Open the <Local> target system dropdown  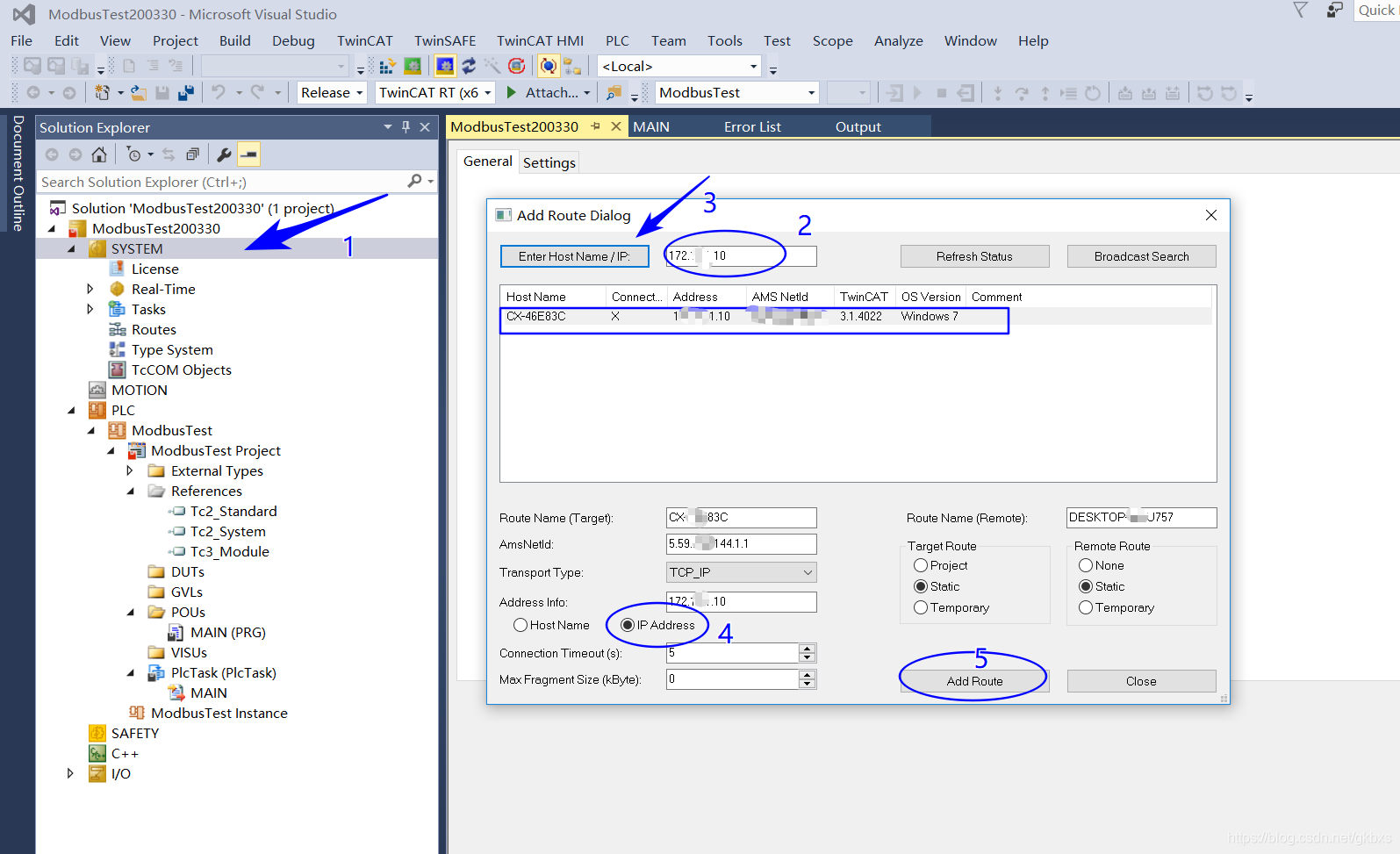tap(679, 66)
